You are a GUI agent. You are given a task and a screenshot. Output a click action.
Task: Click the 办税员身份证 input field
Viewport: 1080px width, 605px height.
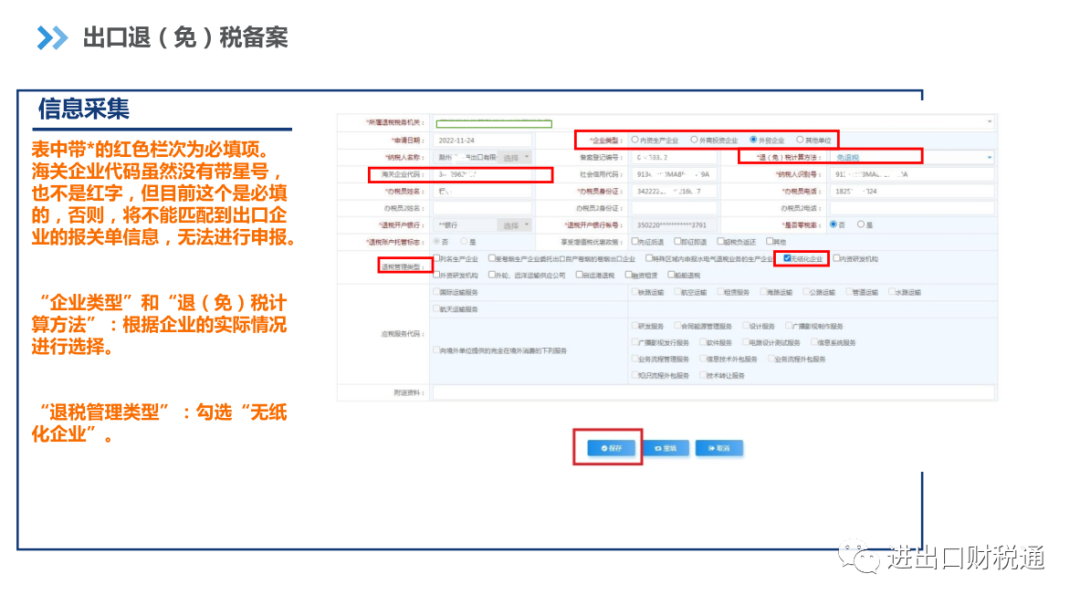(x=675, y=191)
